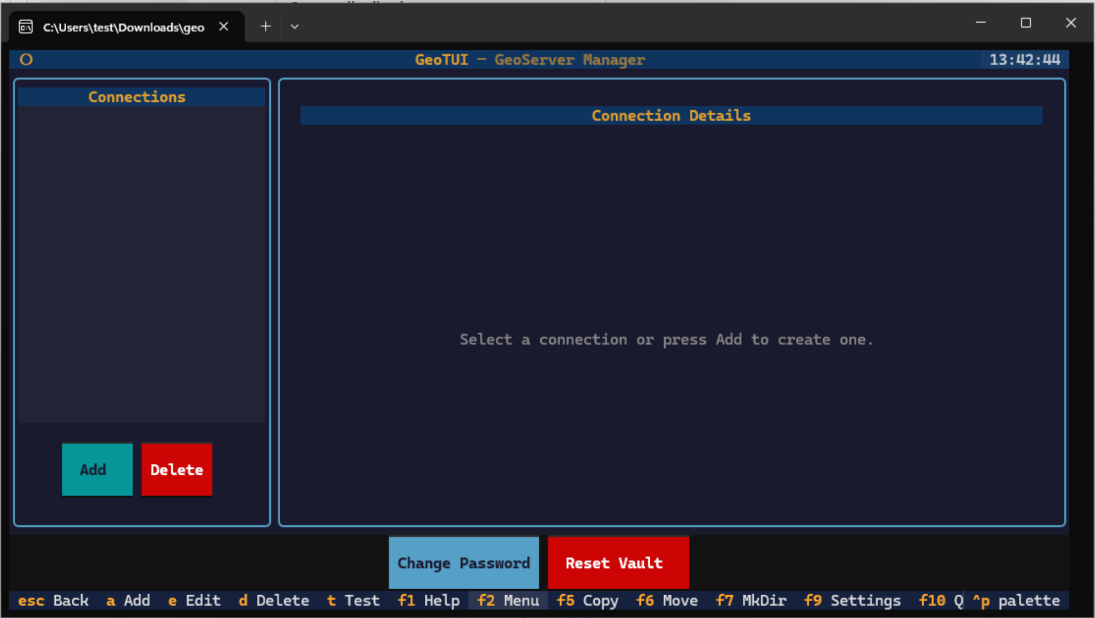Open a new terminal tab with plus
Image resolution: width=1095 pixels, height=618 pixels.
coord(265,27)
